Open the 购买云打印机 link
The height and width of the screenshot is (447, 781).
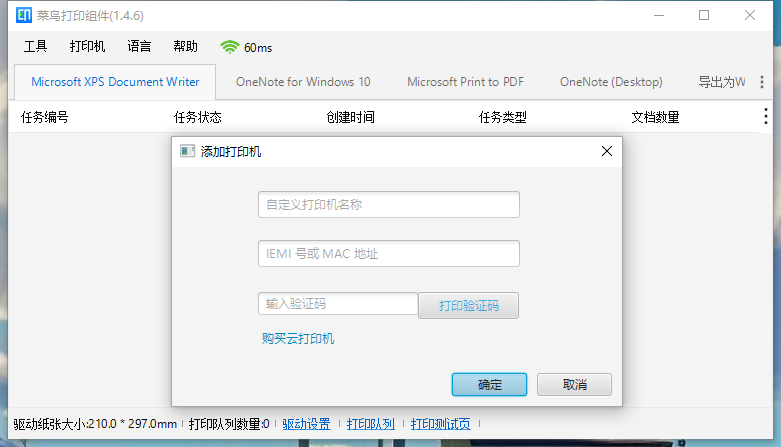coord(298,339)
